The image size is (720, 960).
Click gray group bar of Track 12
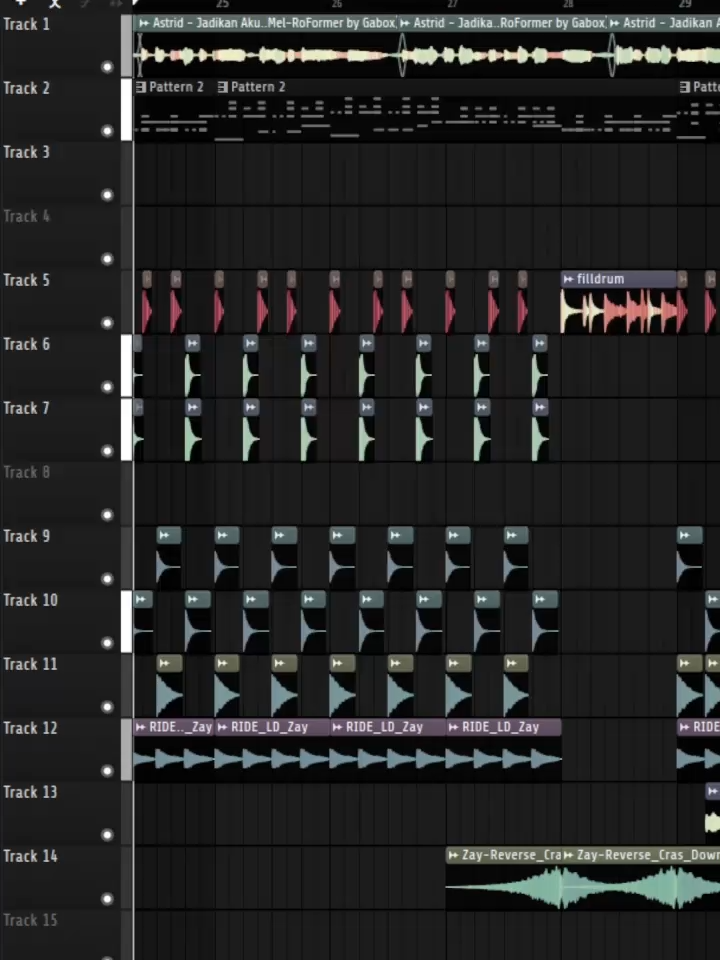(127, 749)
